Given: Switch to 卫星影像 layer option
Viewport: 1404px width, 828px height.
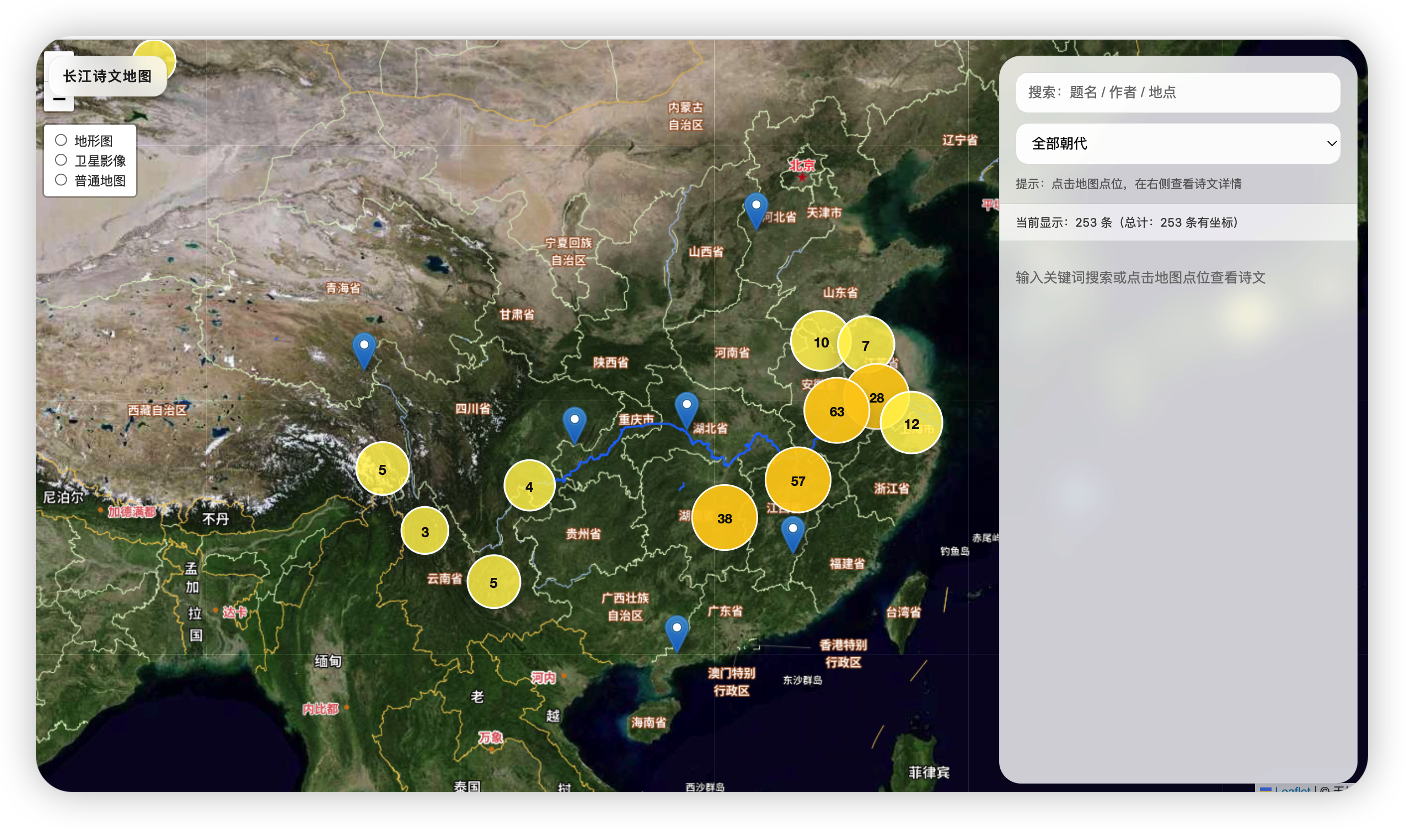Looking at the screenshot, I should 62,160.
